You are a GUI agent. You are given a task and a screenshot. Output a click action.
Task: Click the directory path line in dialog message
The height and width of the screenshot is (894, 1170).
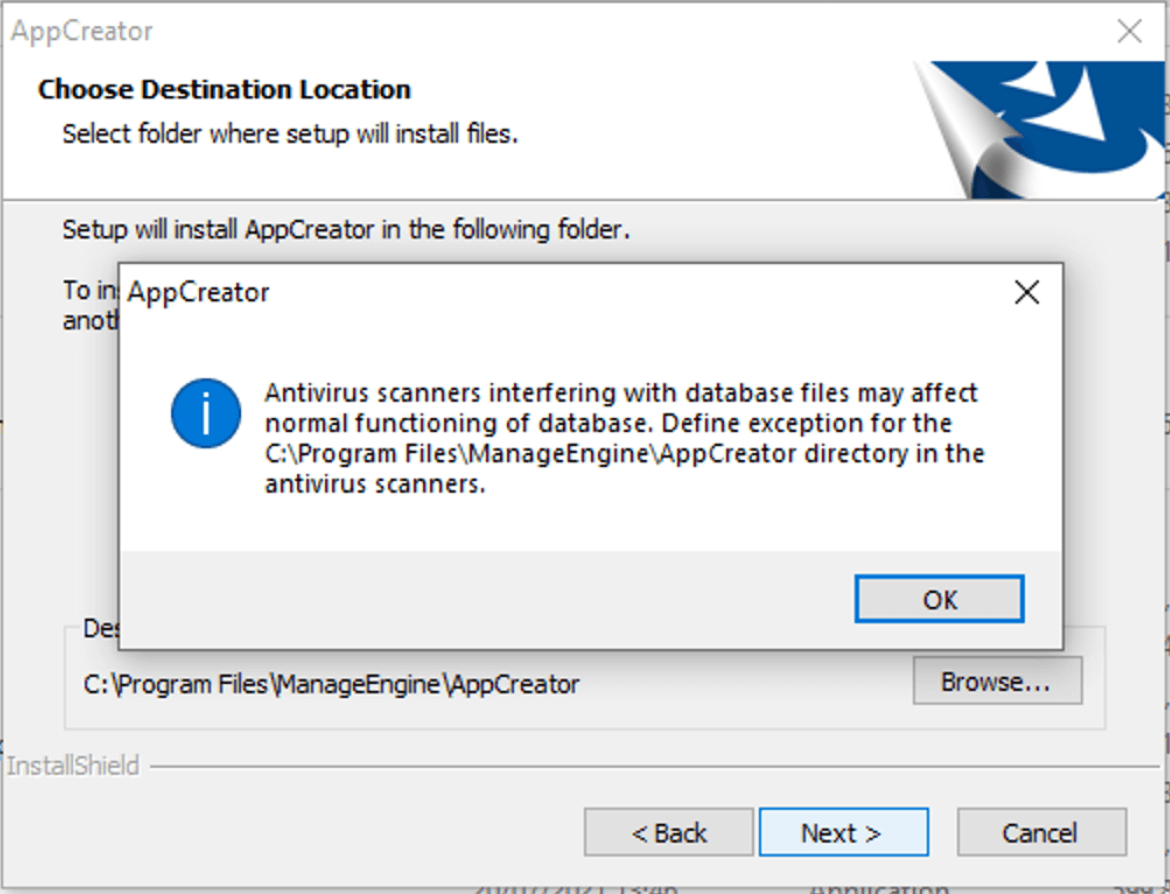pyautogui.click(x=625, y=454)
